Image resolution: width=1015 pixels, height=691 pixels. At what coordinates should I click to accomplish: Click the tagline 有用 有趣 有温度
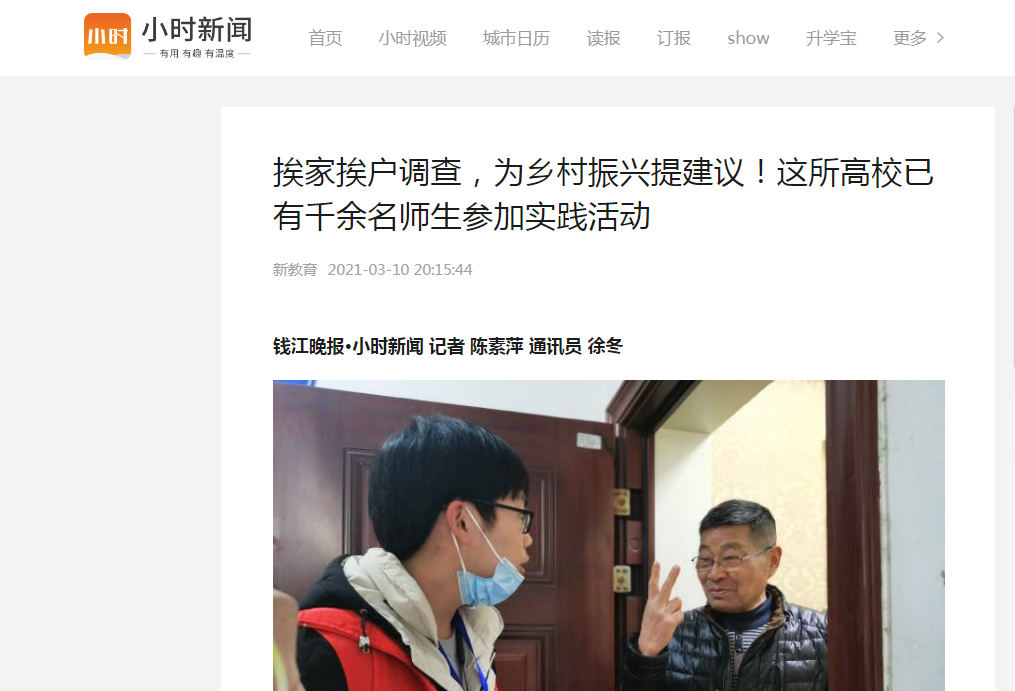click(x=197, y=54)
